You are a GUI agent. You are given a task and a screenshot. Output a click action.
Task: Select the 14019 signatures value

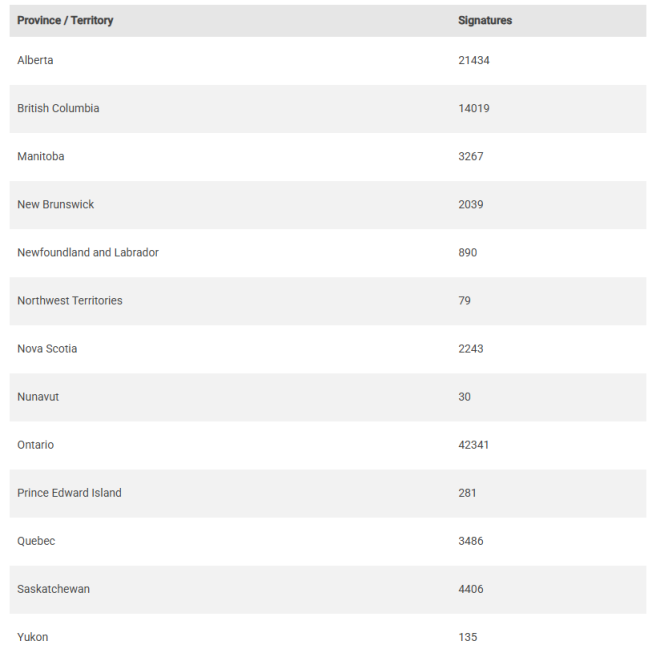tap(474, 108)
